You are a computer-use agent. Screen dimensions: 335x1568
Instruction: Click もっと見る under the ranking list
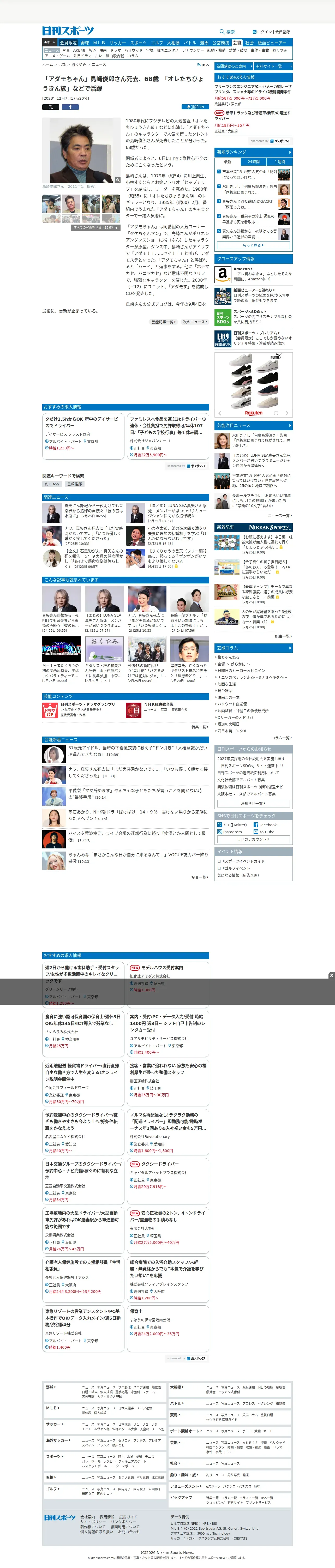(253, 245)
